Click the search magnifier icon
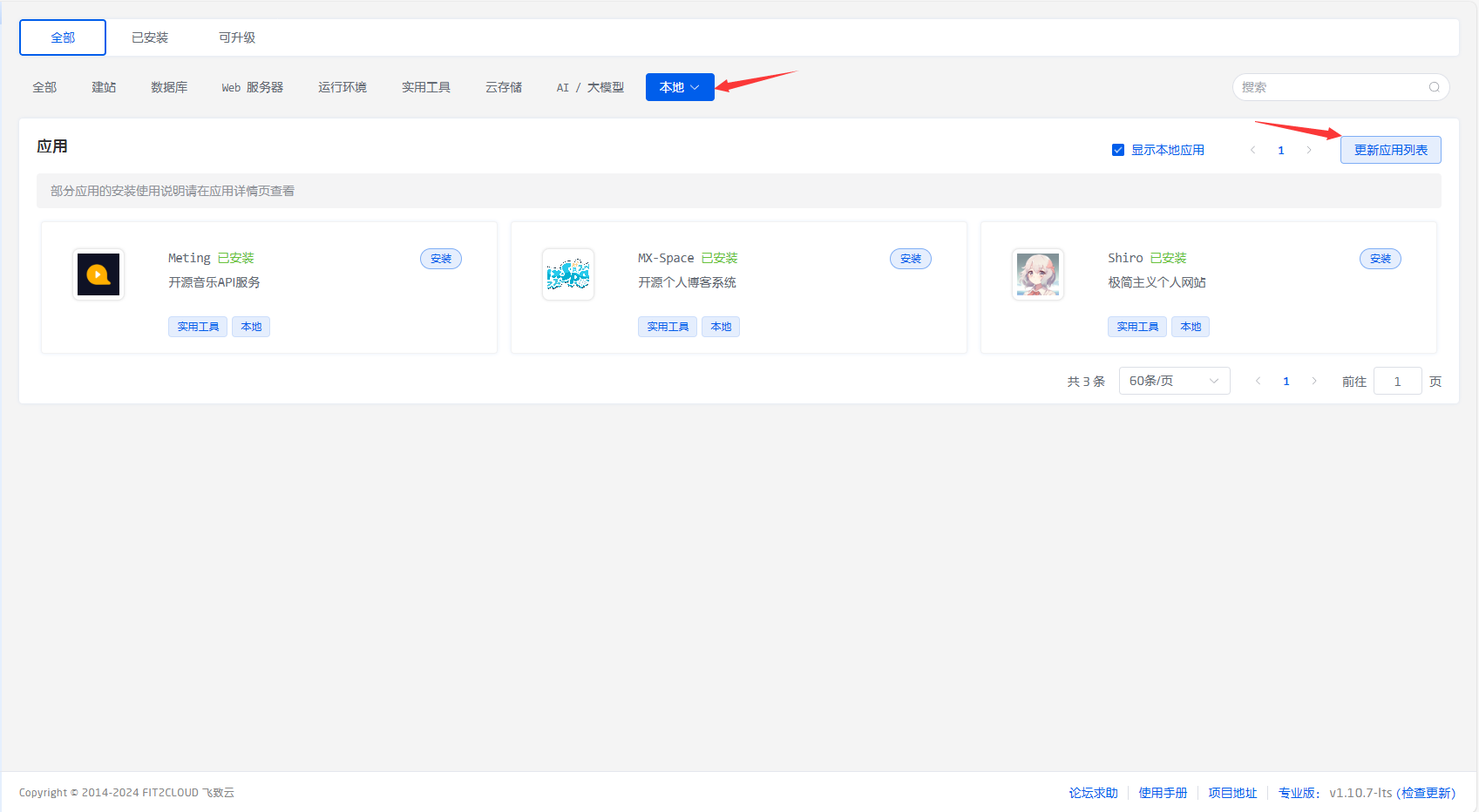The image size is (1479, 812). click(1434, 86)
